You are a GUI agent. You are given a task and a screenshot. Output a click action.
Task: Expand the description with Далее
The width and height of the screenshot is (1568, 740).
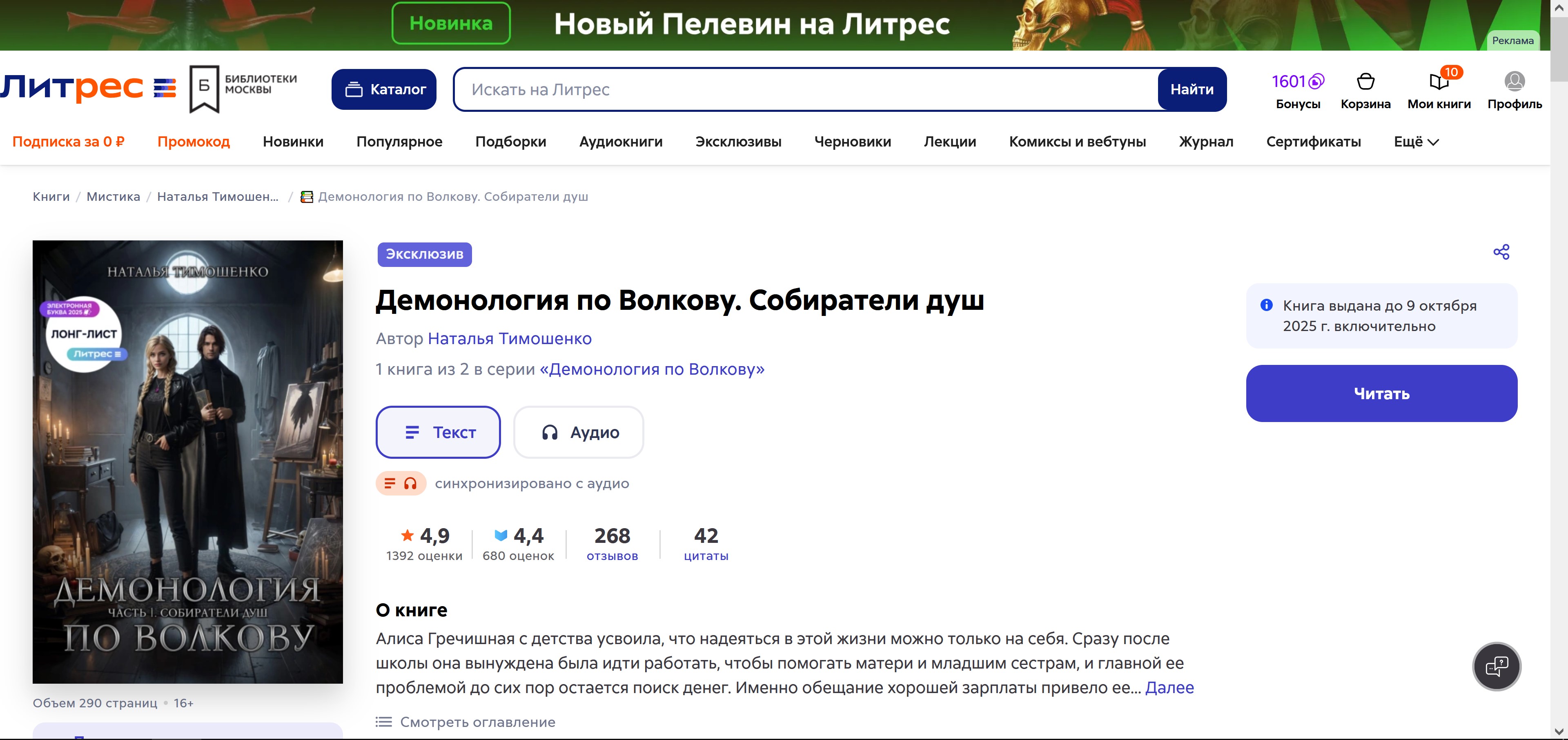point(1169,687)
